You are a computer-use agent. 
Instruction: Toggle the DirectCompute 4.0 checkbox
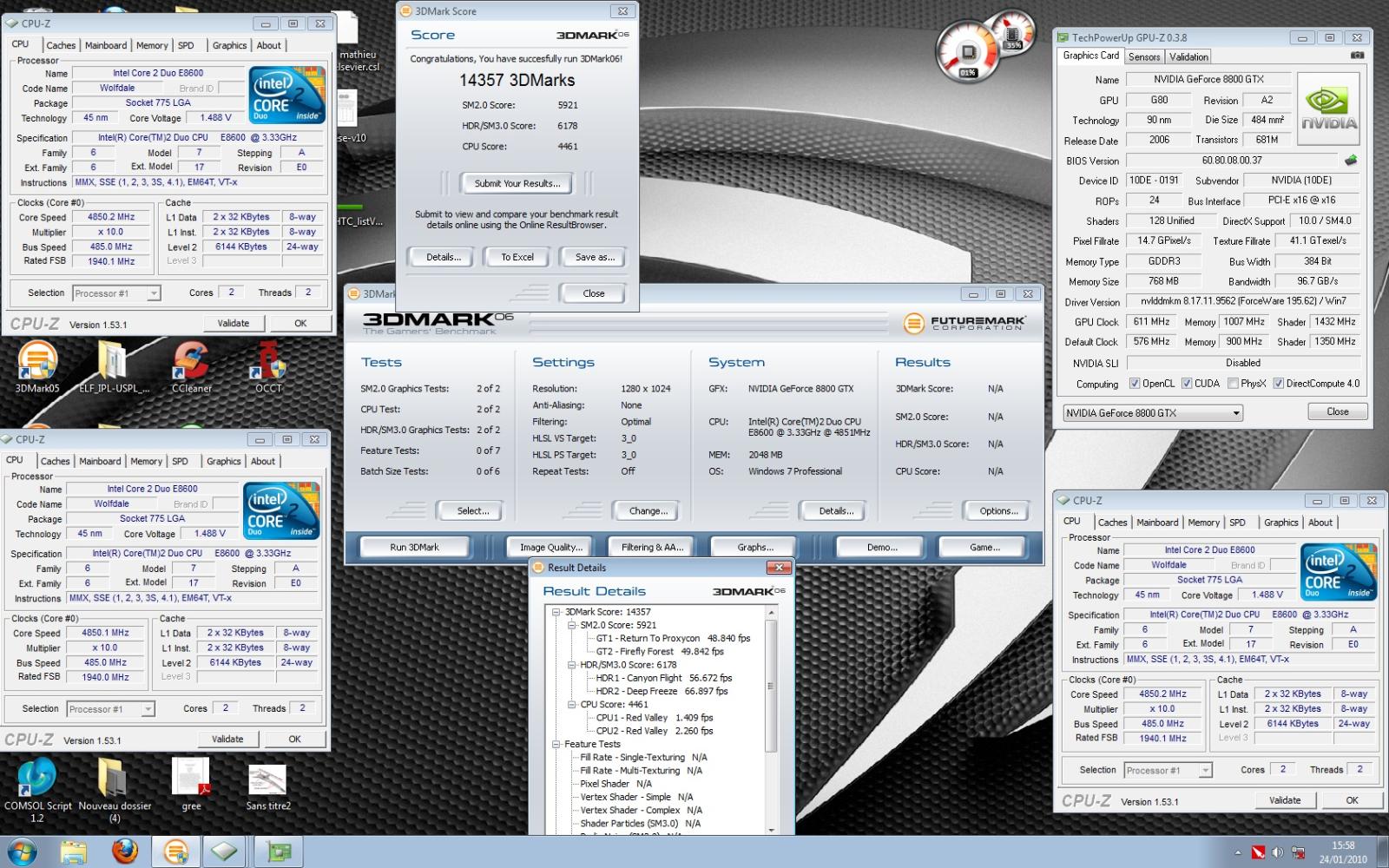pos(1278,383)
